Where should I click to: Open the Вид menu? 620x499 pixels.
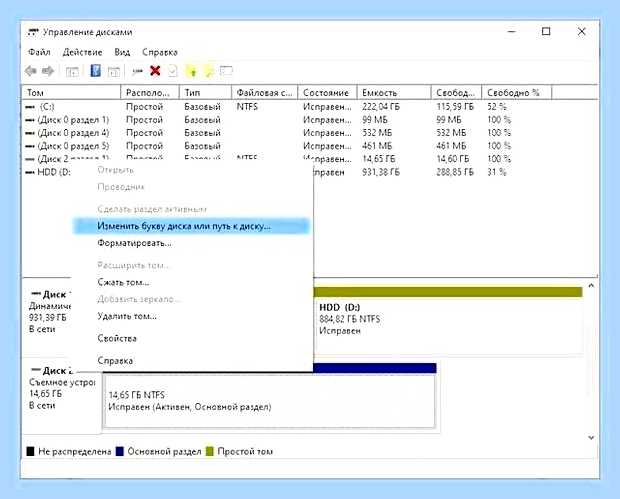pos(122,52)
